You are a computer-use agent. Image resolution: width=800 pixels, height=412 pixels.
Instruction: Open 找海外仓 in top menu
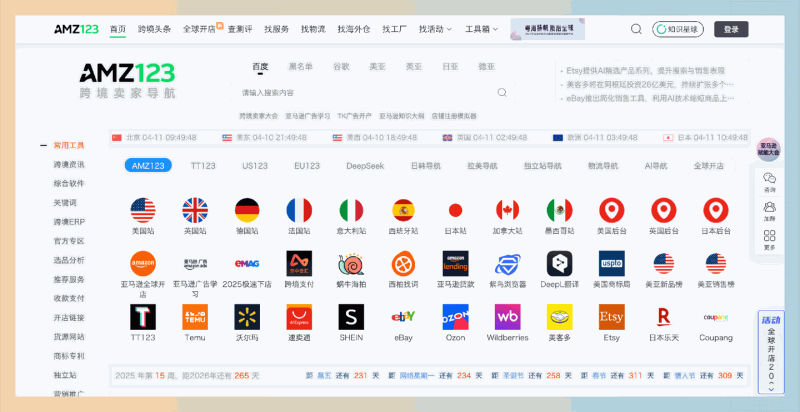click(x=354, y=29)
